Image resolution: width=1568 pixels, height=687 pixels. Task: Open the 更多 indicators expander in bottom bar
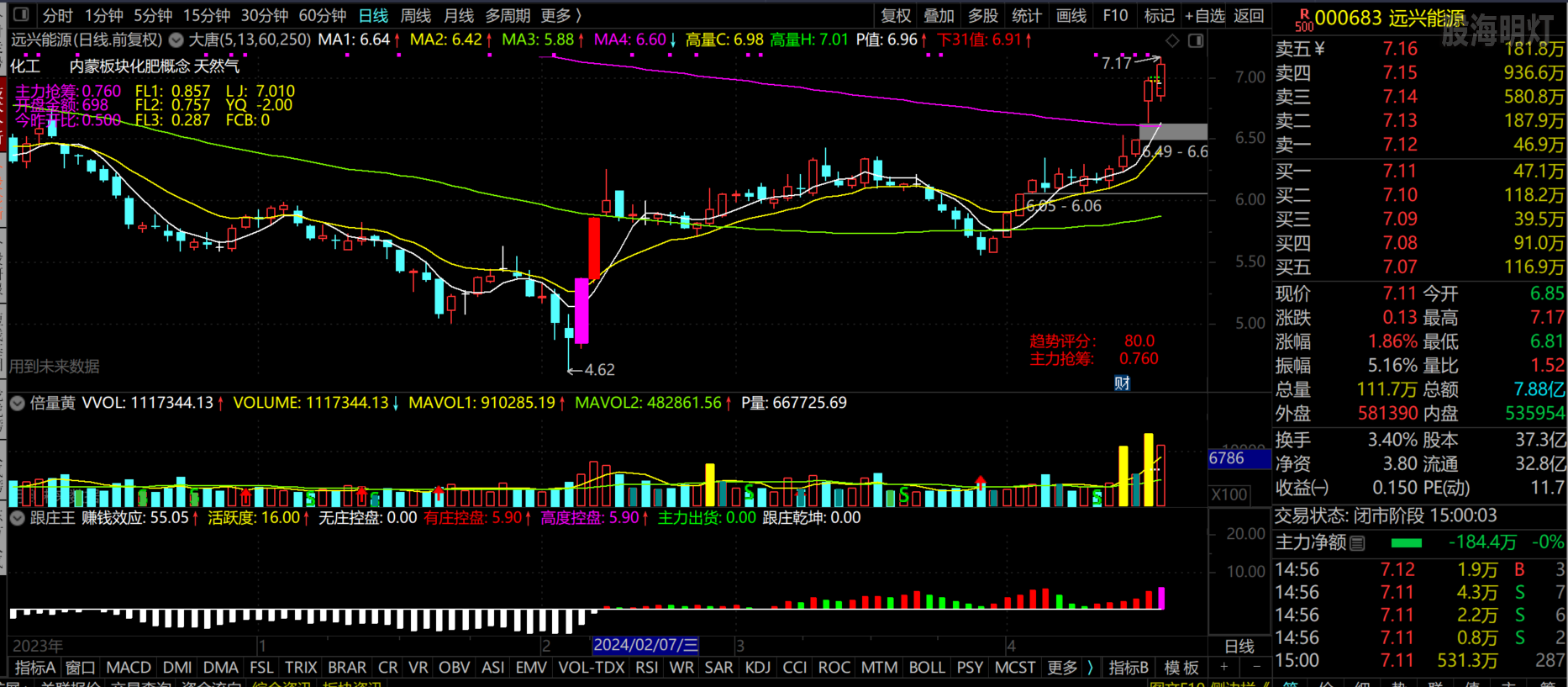pos(1070,668)
